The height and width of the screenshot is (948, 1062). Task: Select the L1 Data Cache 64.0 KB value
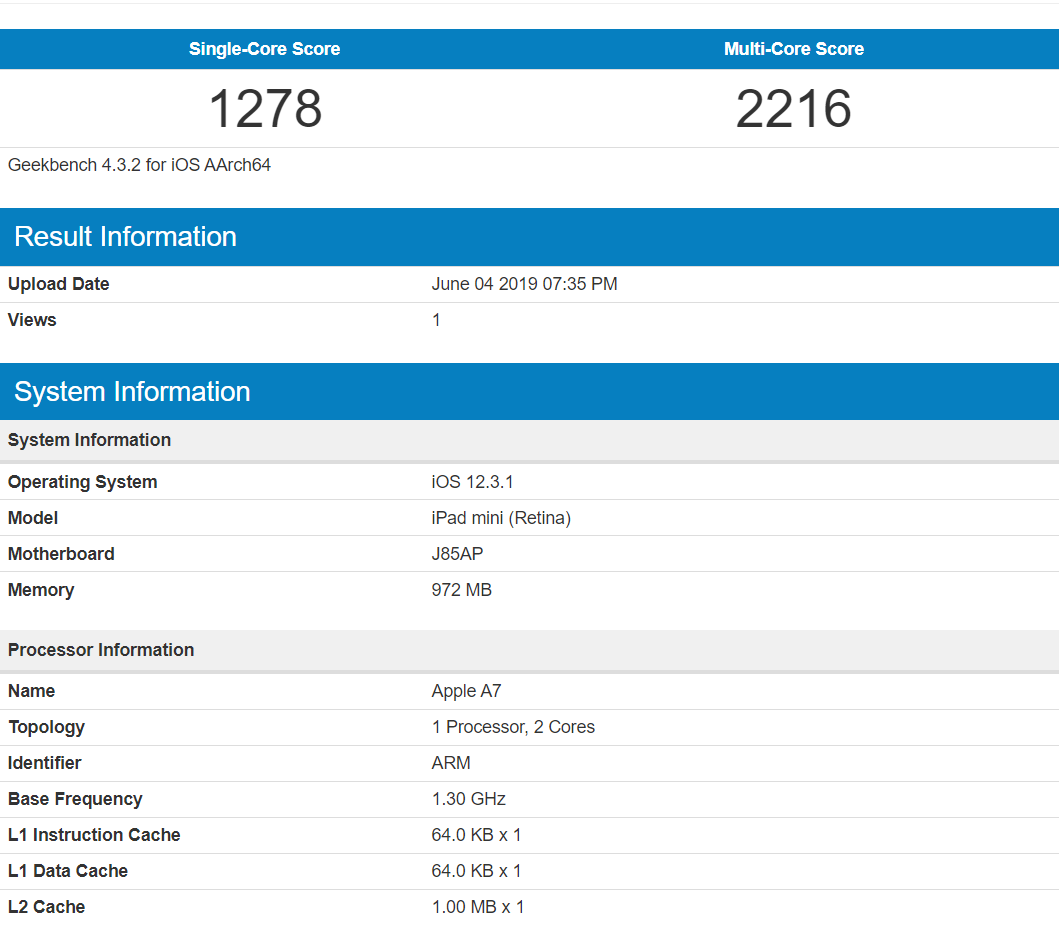[476, 871]
